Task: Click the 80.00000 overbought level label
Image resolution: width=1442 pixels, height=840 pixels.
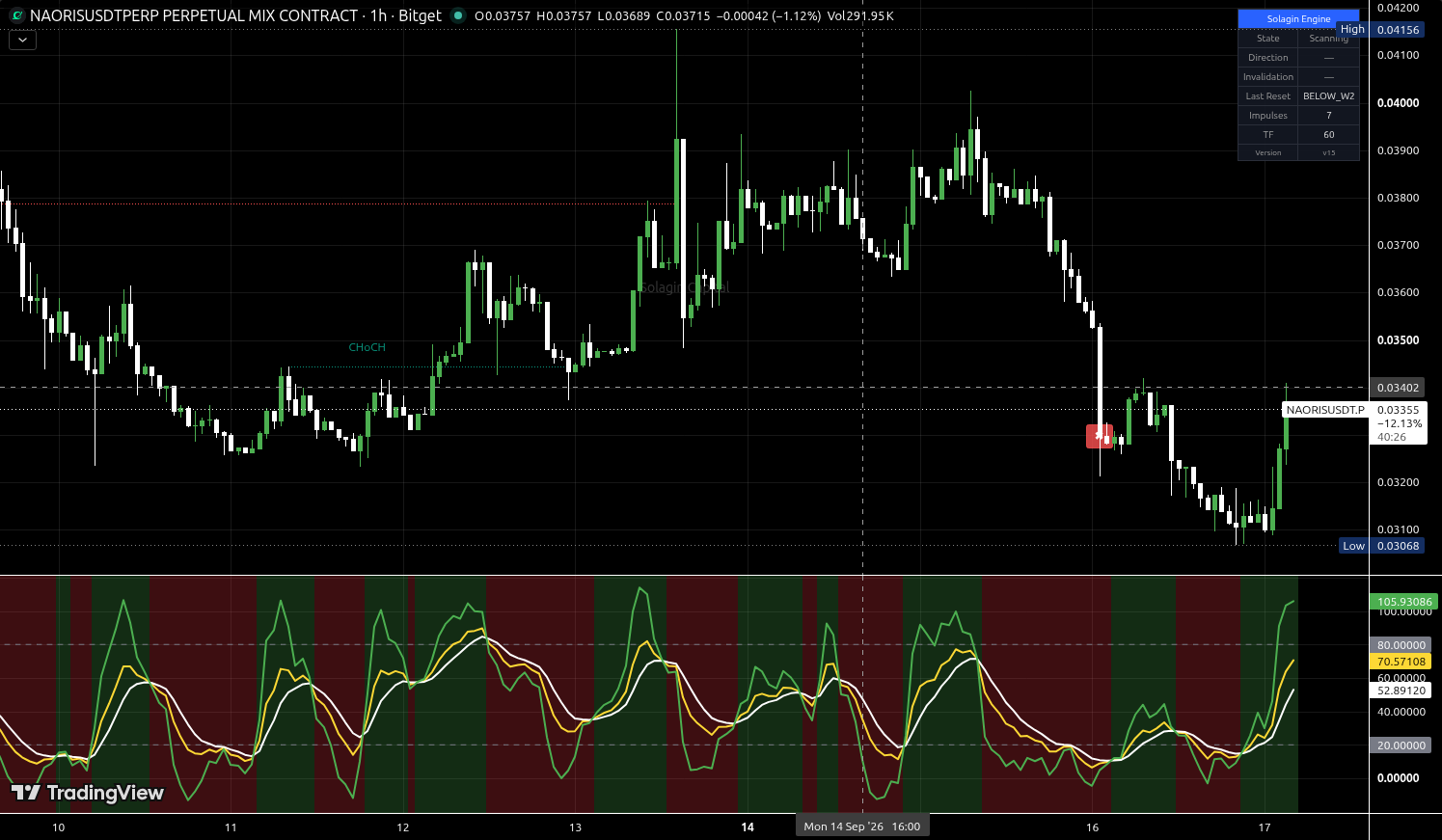Action: 1401,645
